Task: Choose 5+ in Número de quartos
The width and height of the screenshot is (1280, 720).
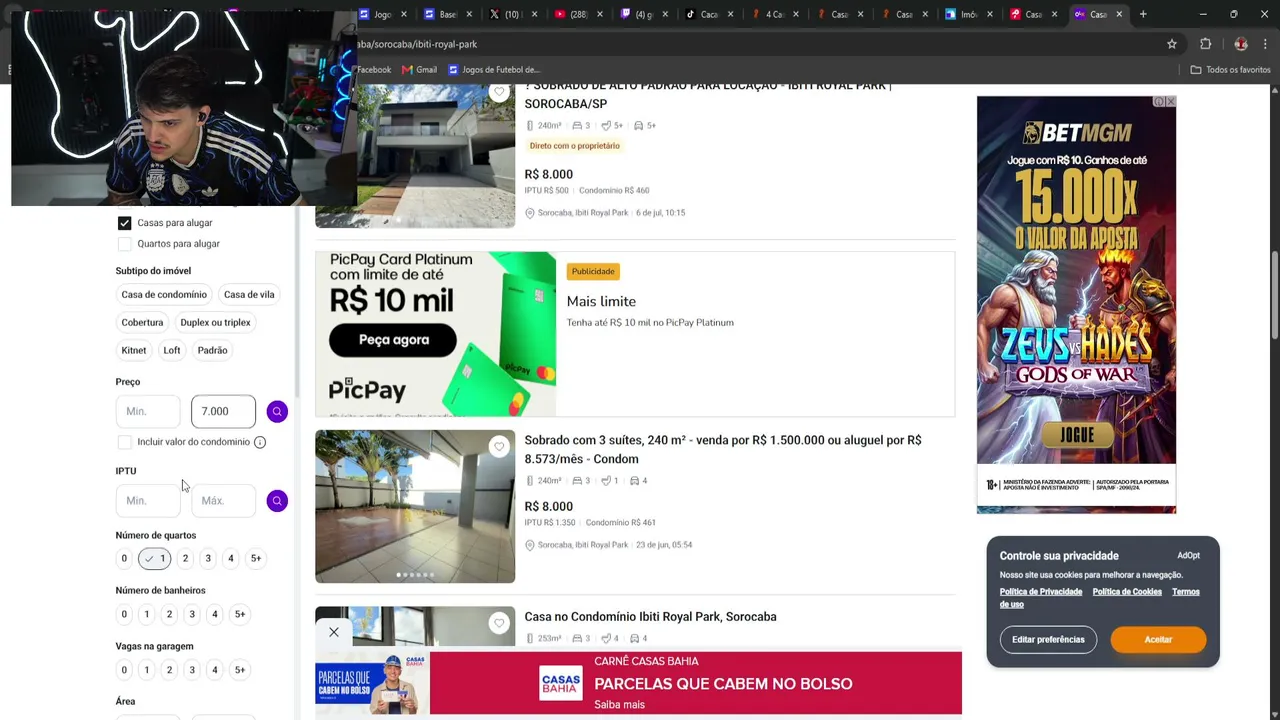Action: (x=256, y=559)
